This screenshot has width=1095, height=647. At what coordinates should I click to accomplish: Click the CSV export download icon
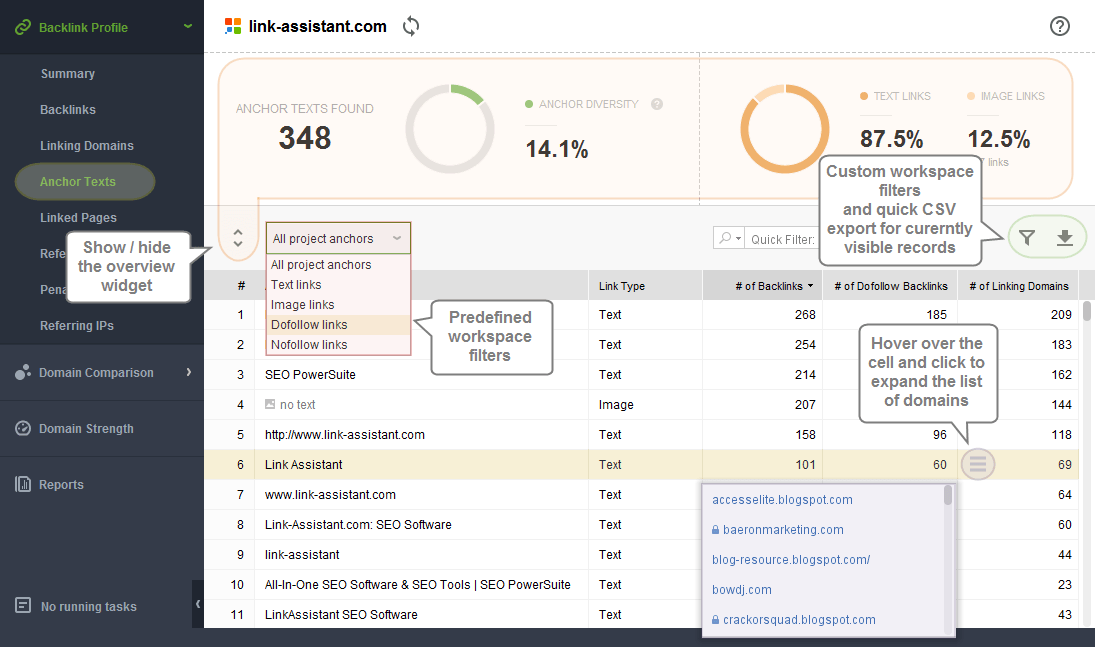[x=1064, y=238]
